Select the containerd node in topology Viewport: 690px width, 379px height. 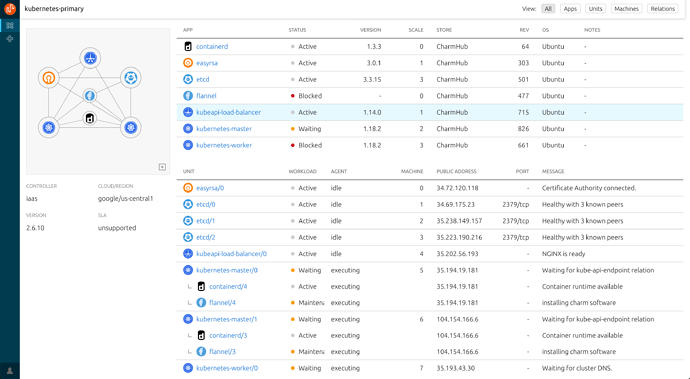(90, 118)
